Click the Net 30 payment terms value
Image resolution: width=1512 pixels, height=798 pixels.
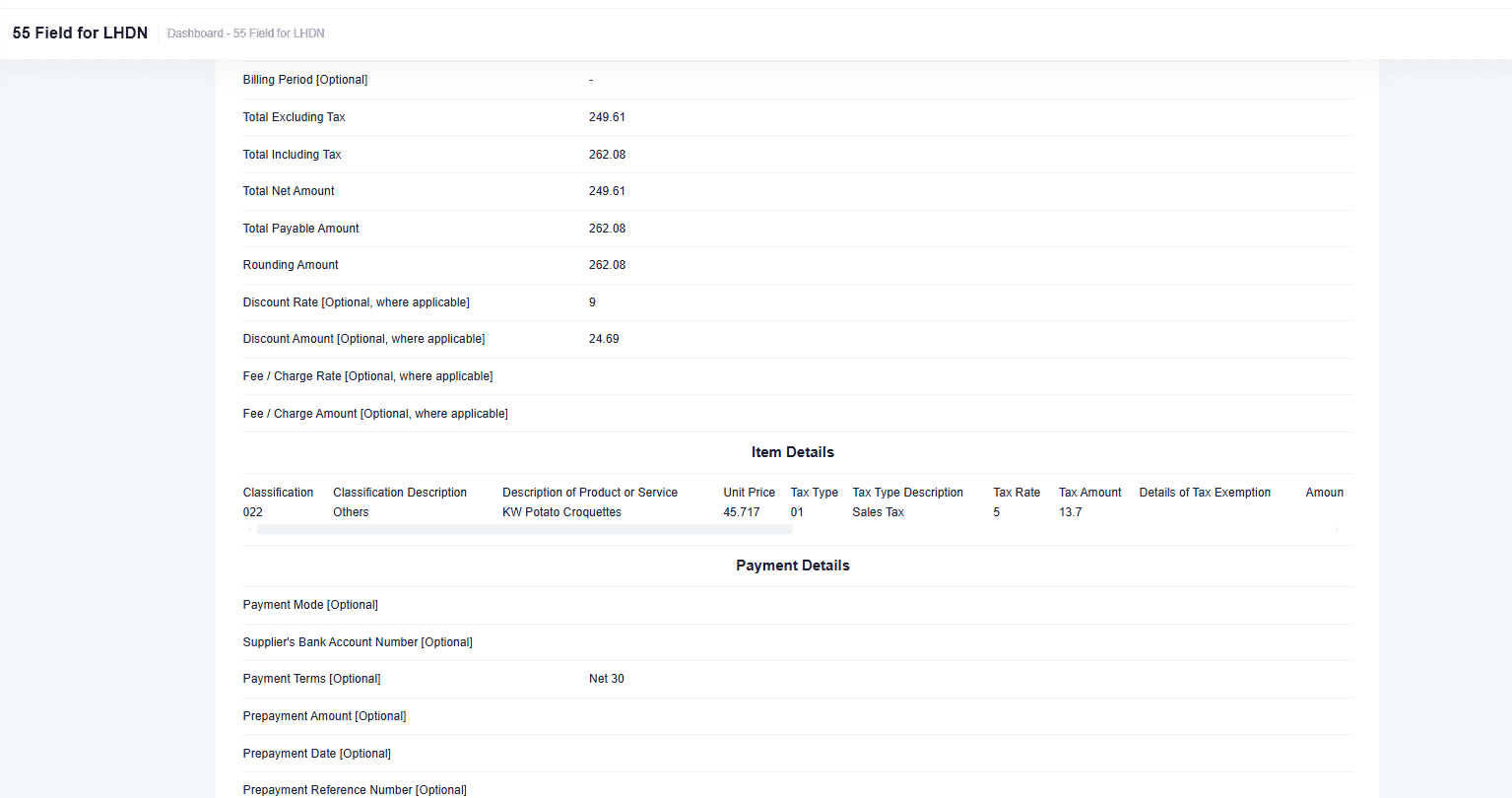(606, 679)
